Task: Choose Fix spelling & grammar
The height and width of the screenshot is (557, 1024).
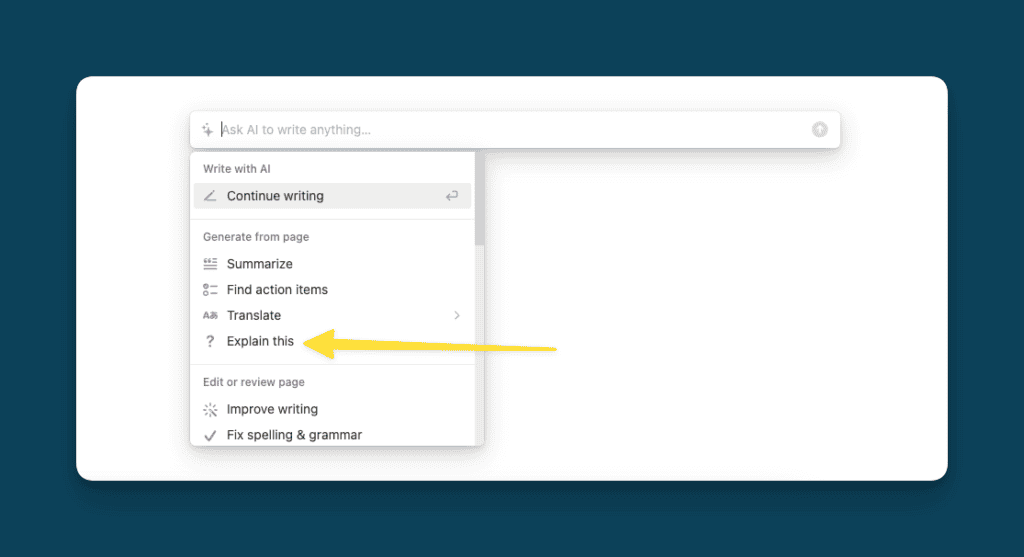Action: (x=294, y=435)
